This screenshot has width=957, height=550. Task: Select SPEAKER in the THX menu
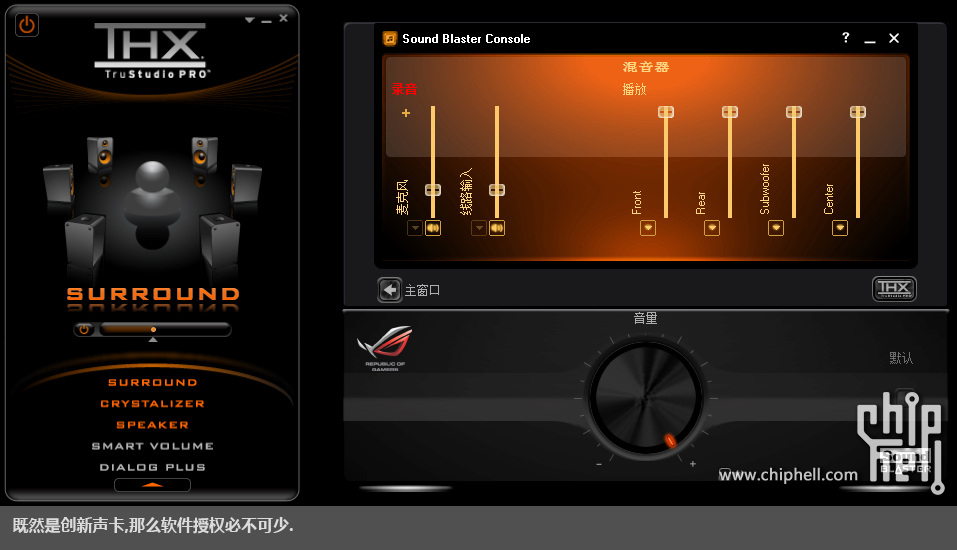coord(153,425)
